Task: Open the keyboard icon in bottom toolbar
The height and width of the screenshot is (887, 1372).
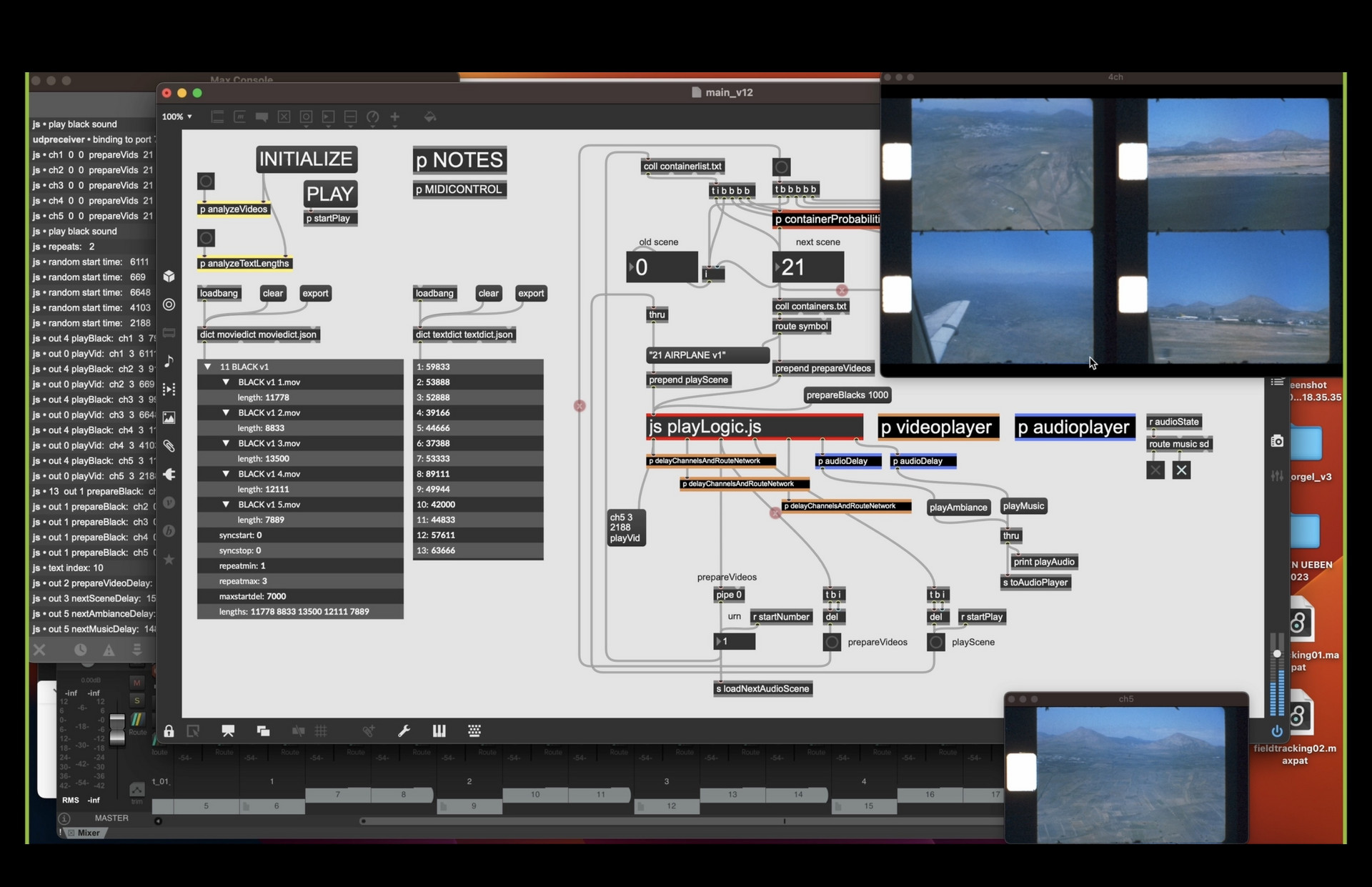Action: [474, 730]
